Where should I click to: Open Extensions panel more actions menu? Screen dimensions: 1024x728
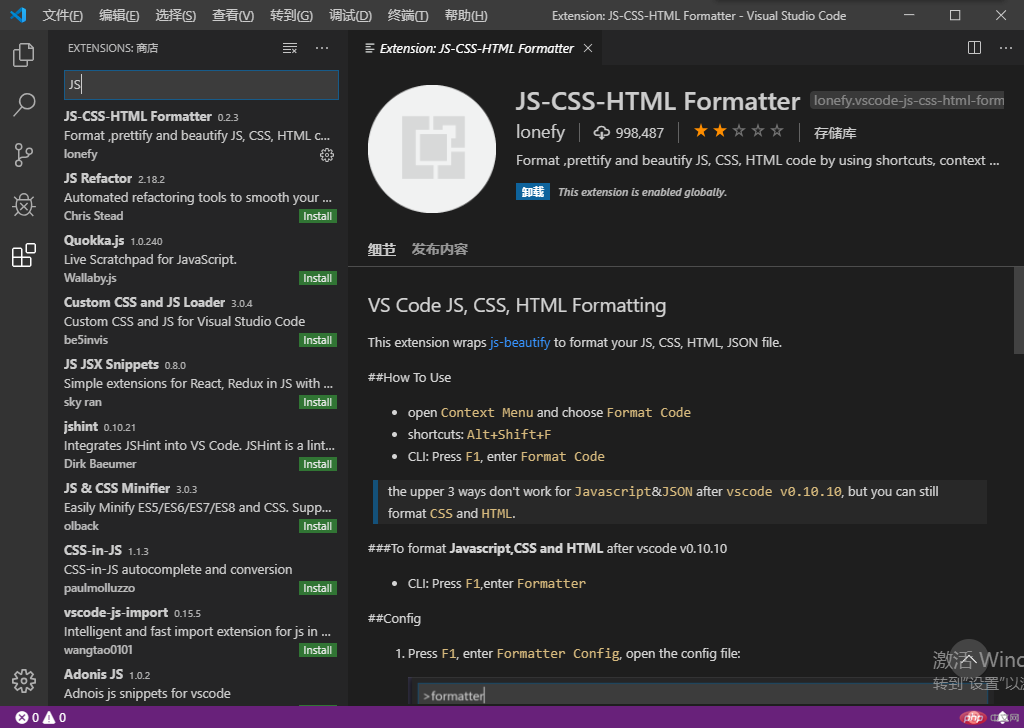click(322, 48)
